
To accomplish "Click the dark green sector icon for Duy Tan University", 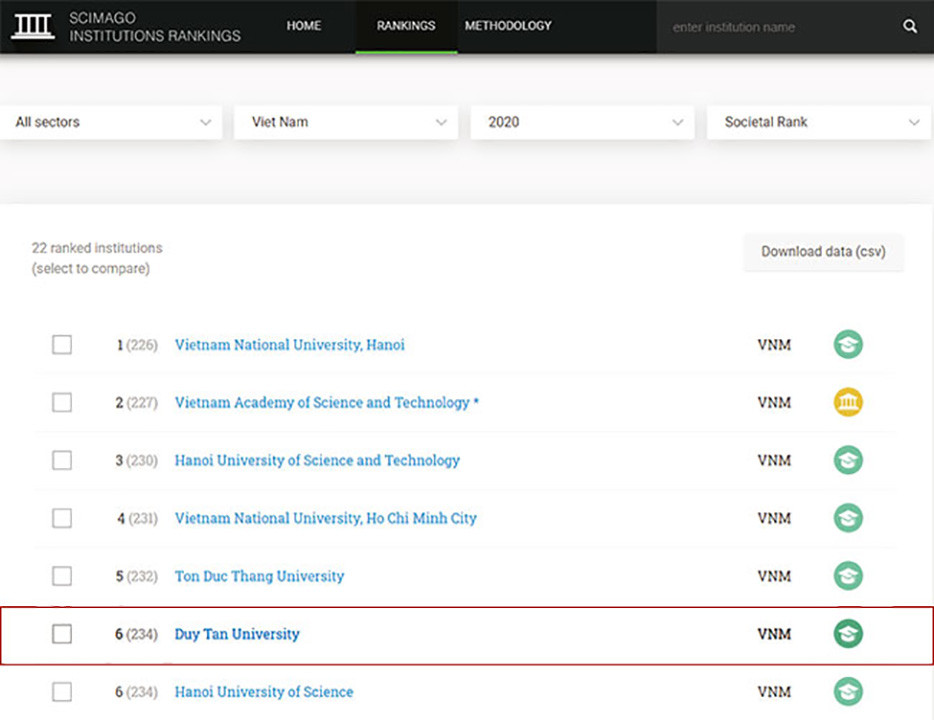I will click(847, 633).
